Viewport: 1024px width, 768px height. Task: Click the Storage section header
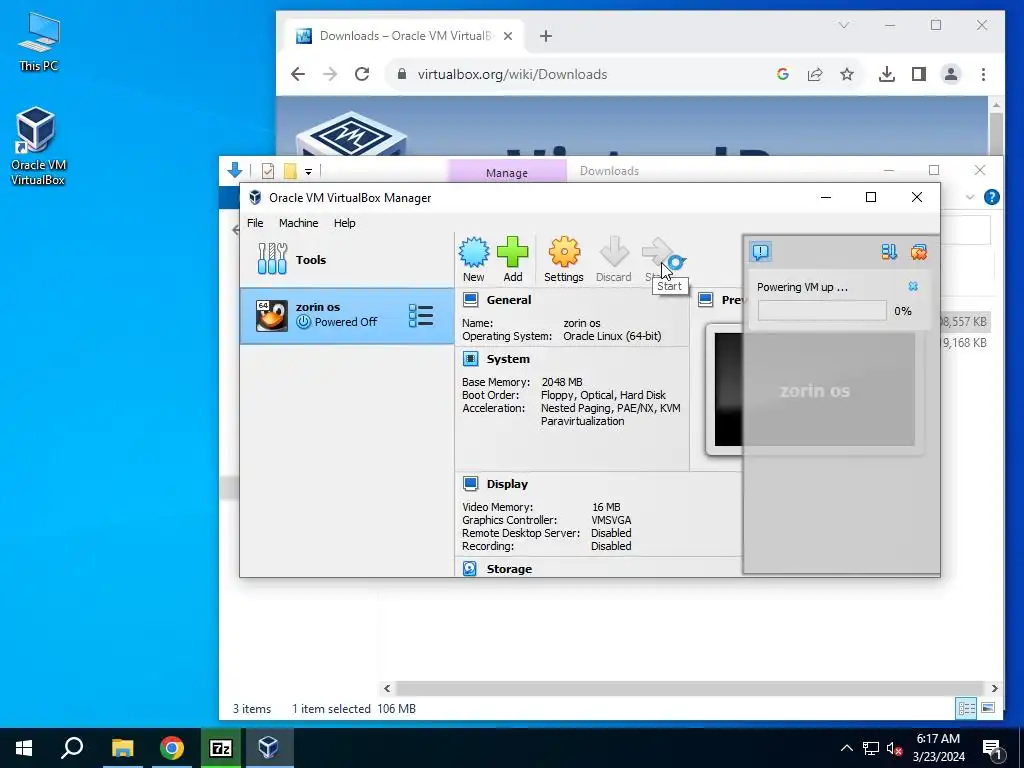(x=509, y=569)
